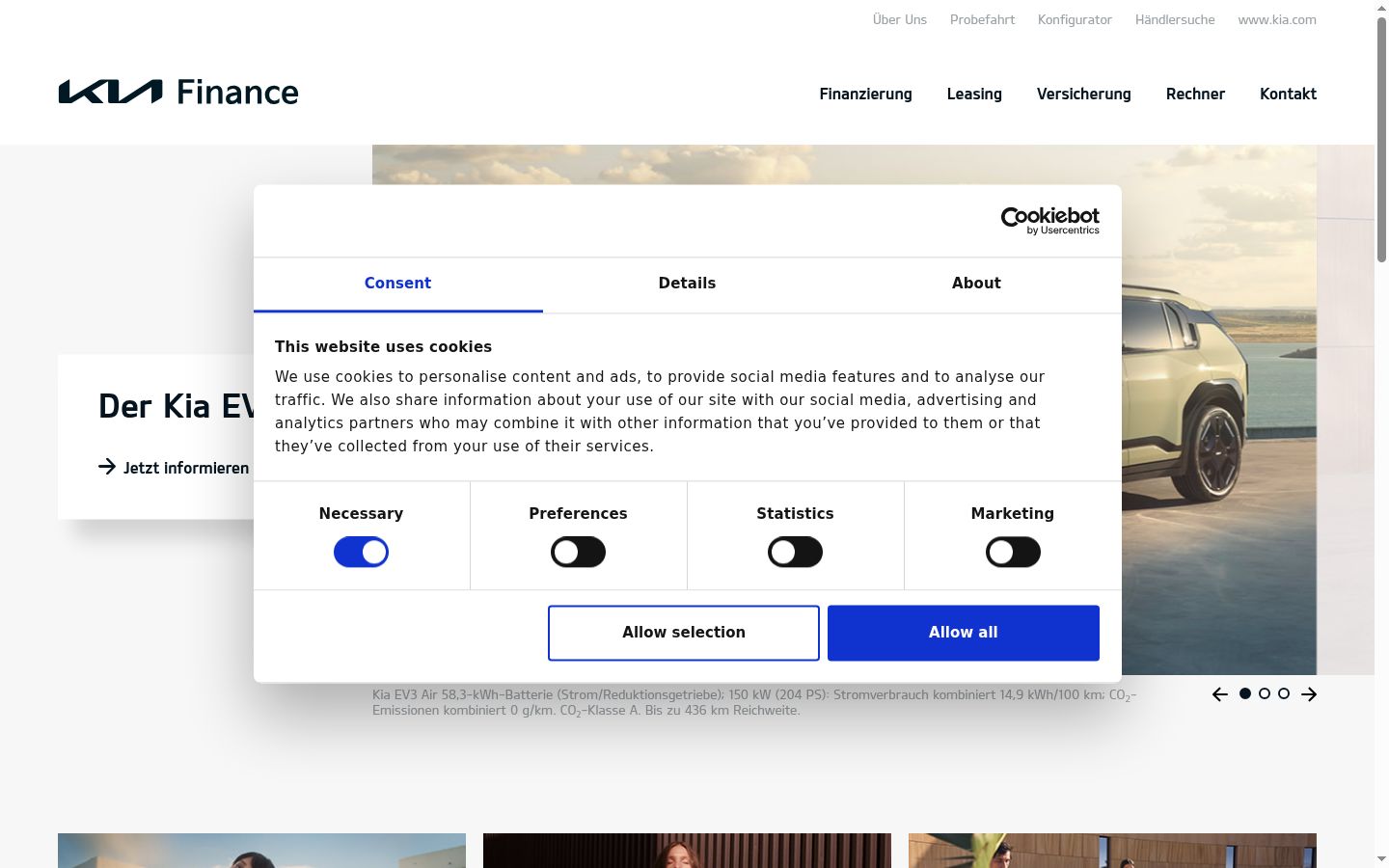This screenshot has width=1389, height=868.
Task: Enable the Marketing cookies switch
Action: (1013, 552)
